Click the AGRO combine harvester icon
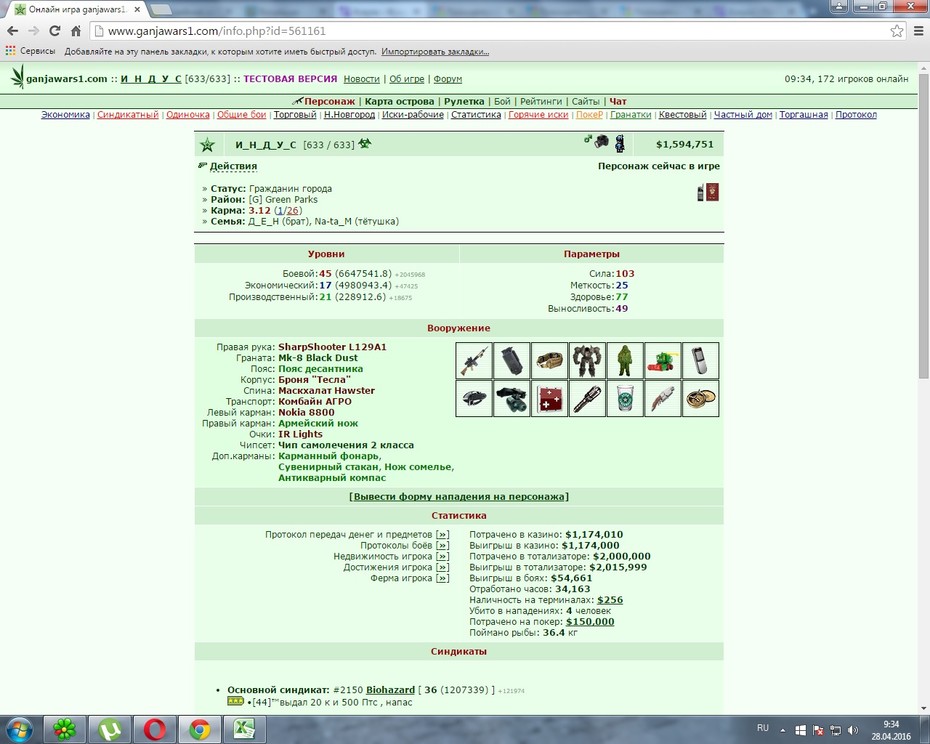 click(663, 360)
